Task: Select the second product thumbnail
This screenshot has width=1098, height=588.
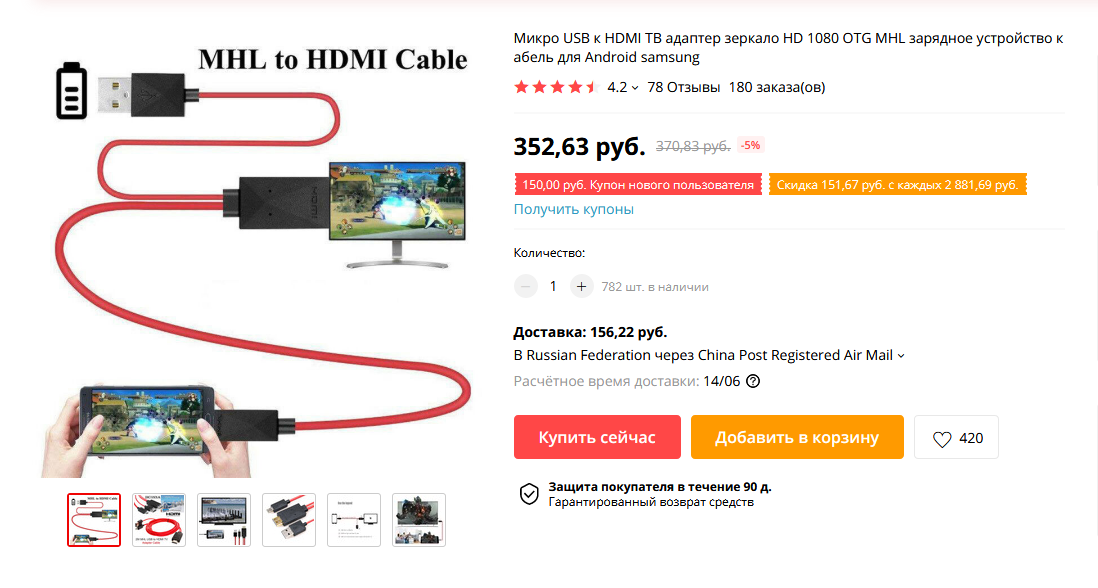Action: tap(159, 520)
